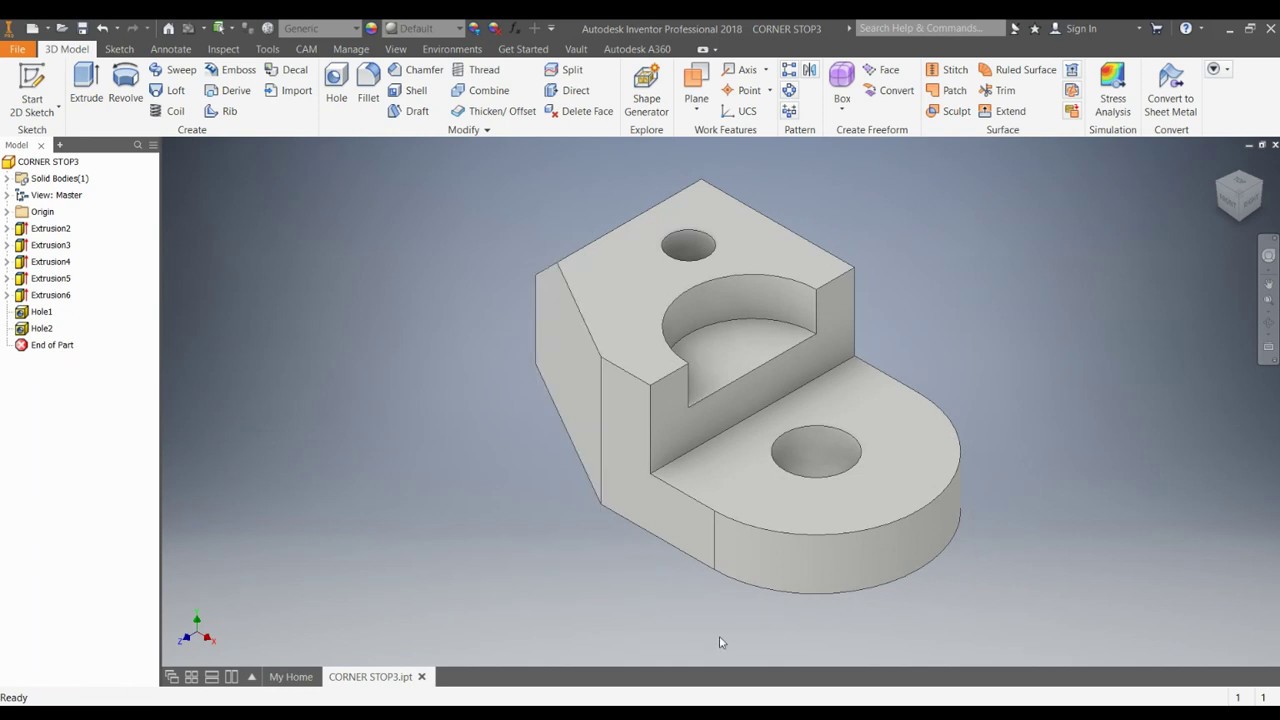Viewport: 1280px width, 720px height.
Task: Close the CORNER STOP3.ipt tab
Action: pyautogui.click(x=422, y=677)
